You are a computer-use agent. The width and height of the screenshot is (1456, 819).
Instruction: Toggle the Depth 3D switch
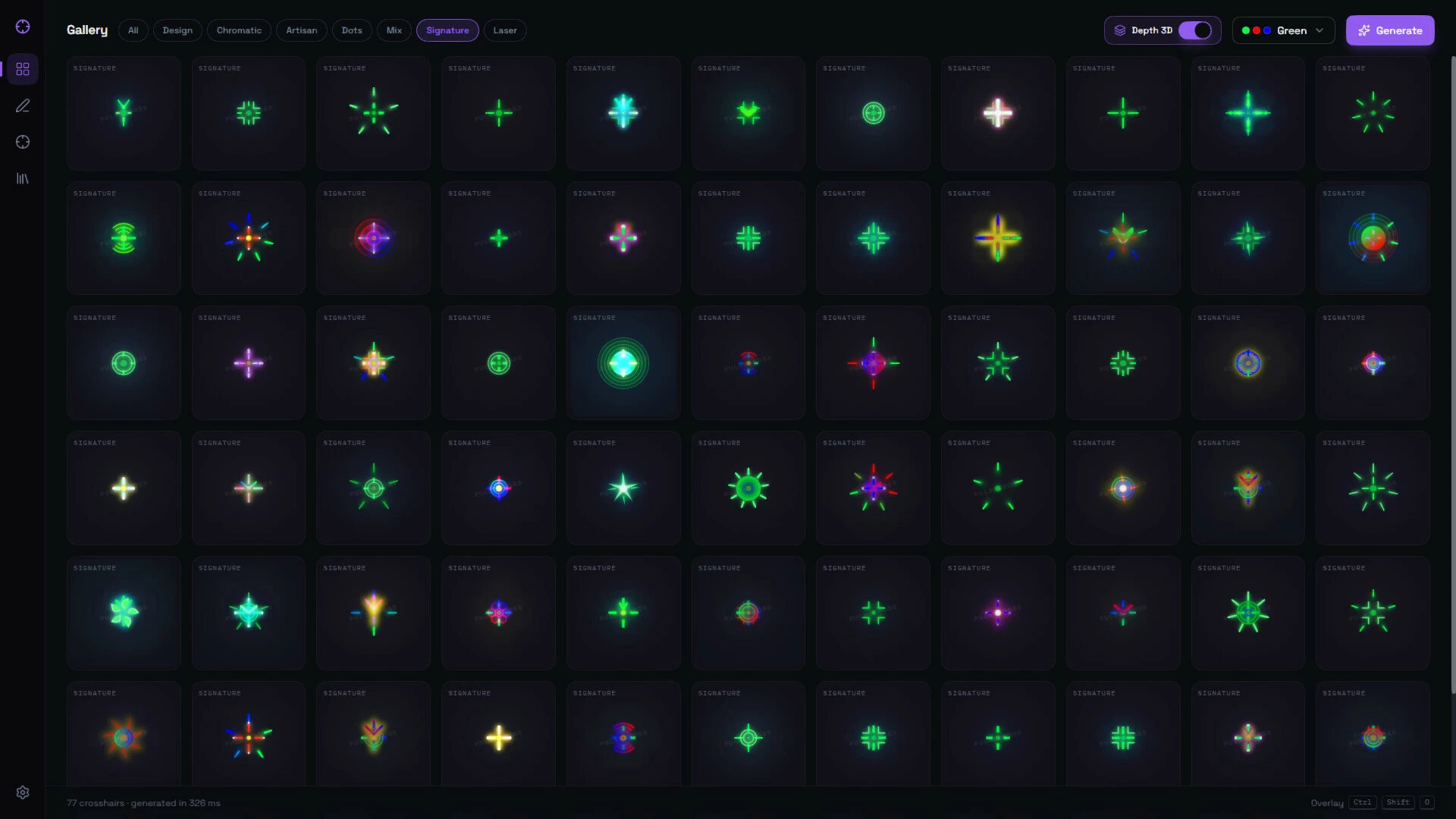point(1195,30)
